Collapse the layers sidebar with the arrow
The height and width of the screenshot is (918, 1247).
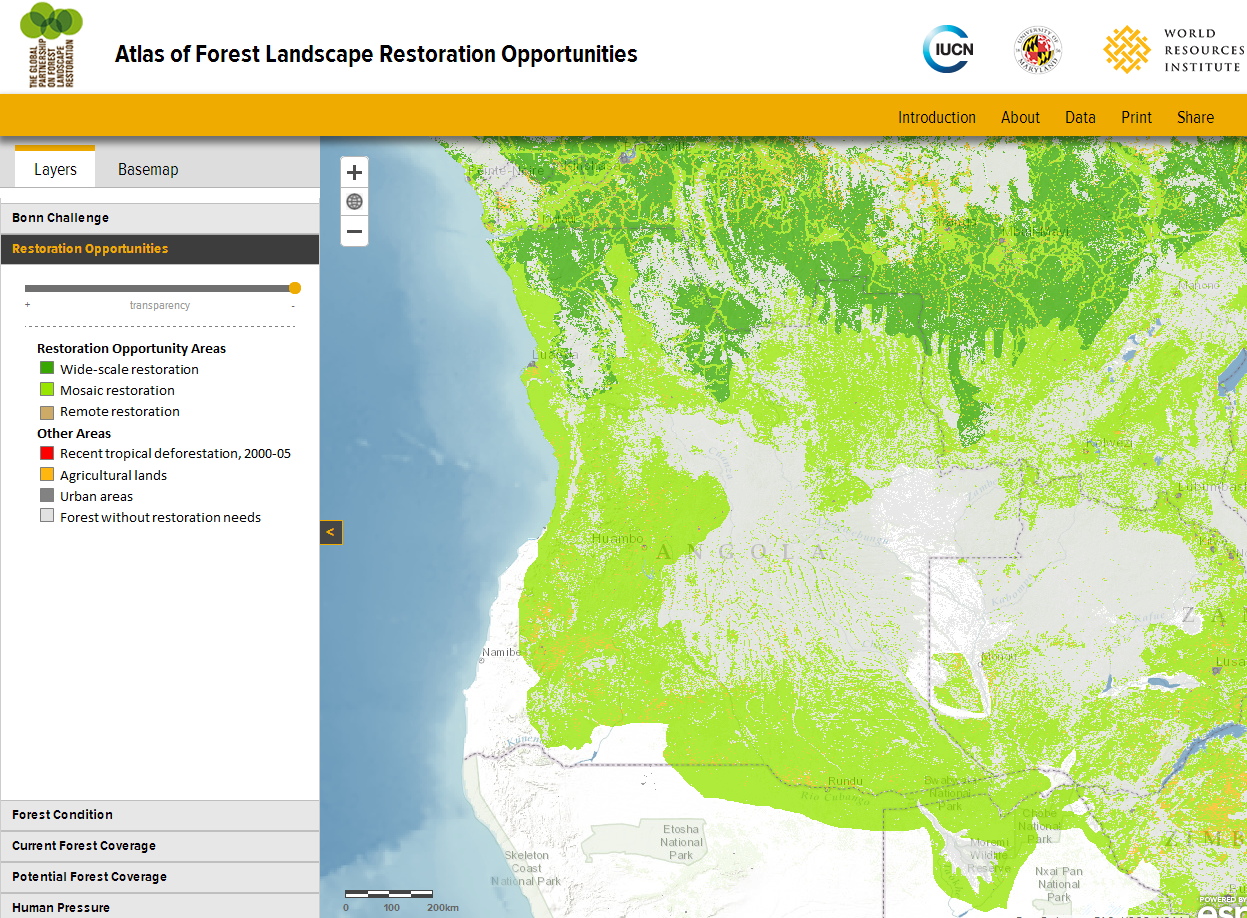click(x=330, y=532)
